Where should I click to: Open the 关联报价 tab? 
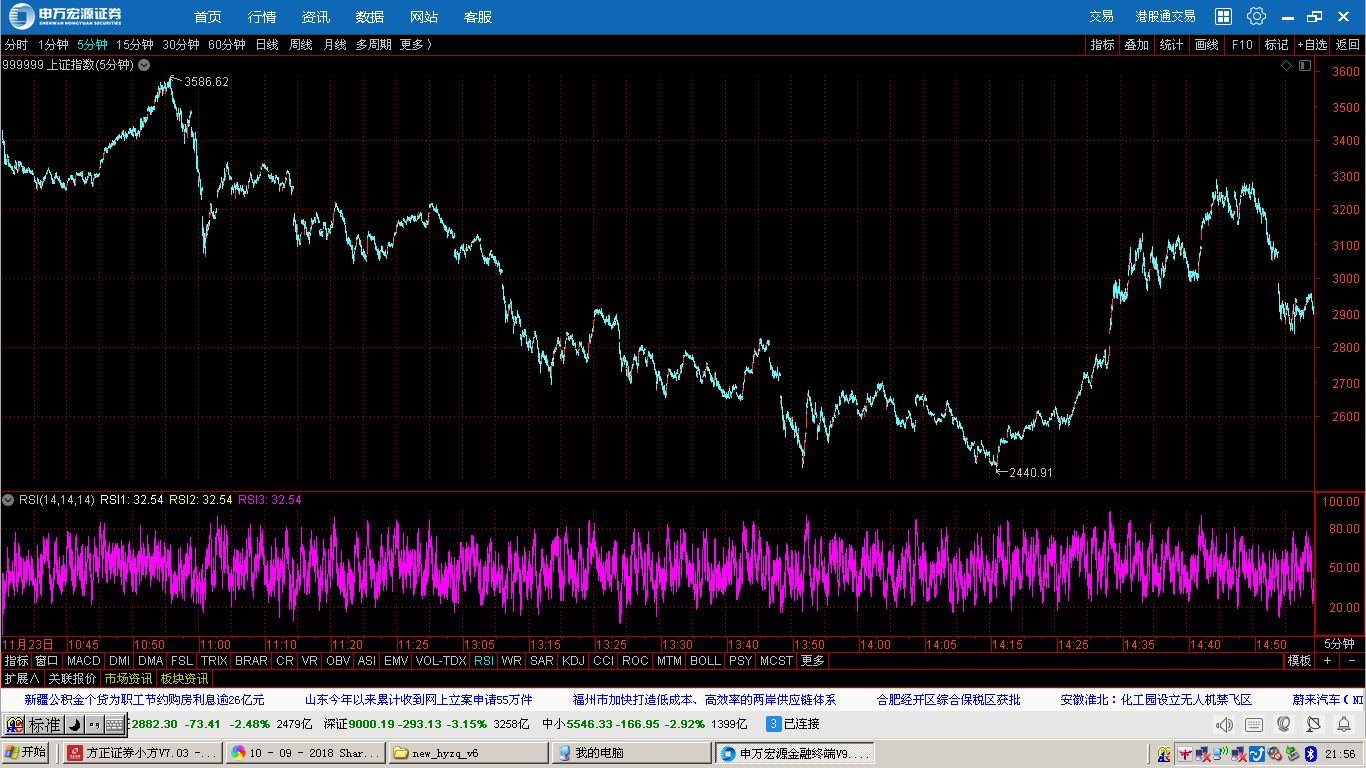[x=72, y=679]
